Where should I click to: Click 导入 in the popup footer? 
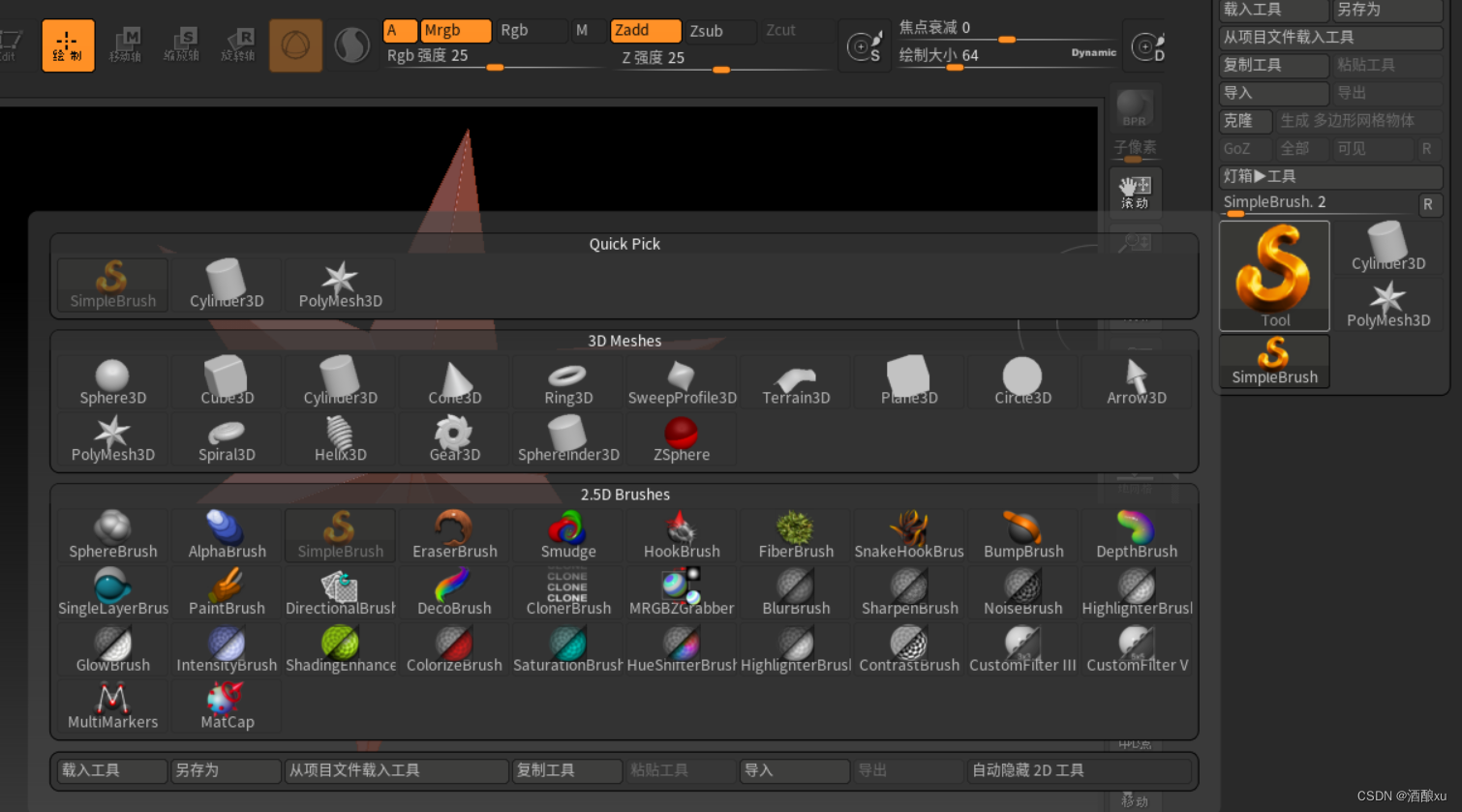(x=796, y=771)
